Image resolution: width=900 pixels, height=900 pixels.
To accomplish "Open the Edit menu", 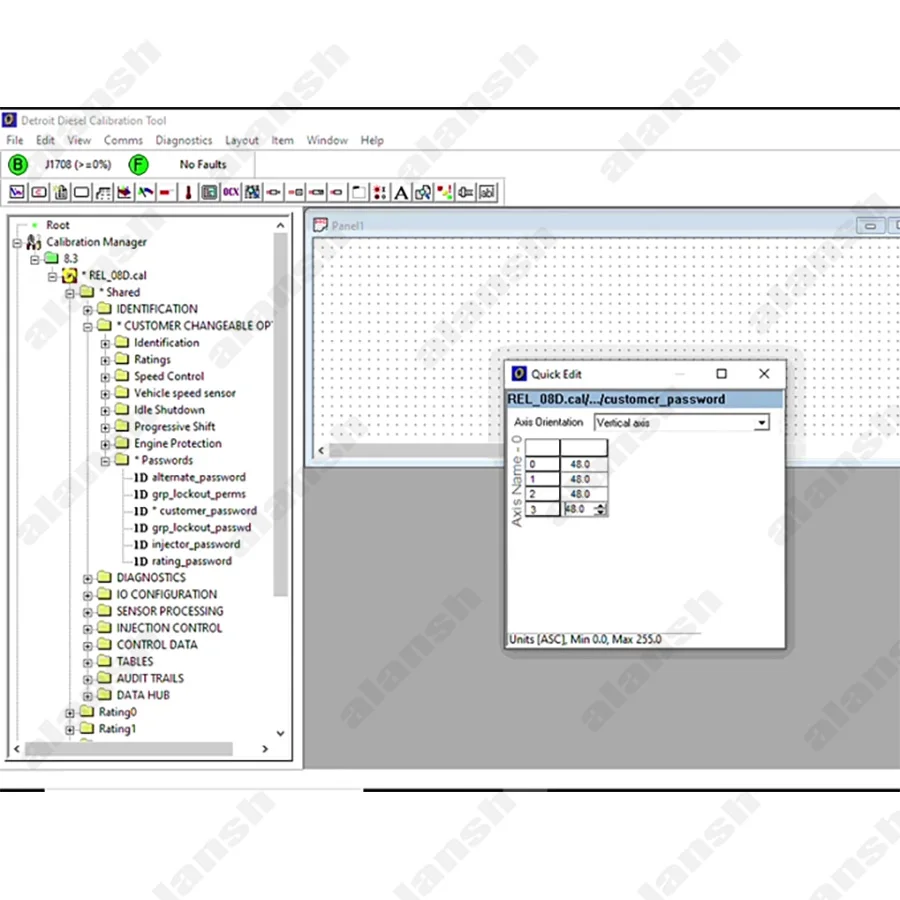I will pyautogui.click(x=45, y=141).
